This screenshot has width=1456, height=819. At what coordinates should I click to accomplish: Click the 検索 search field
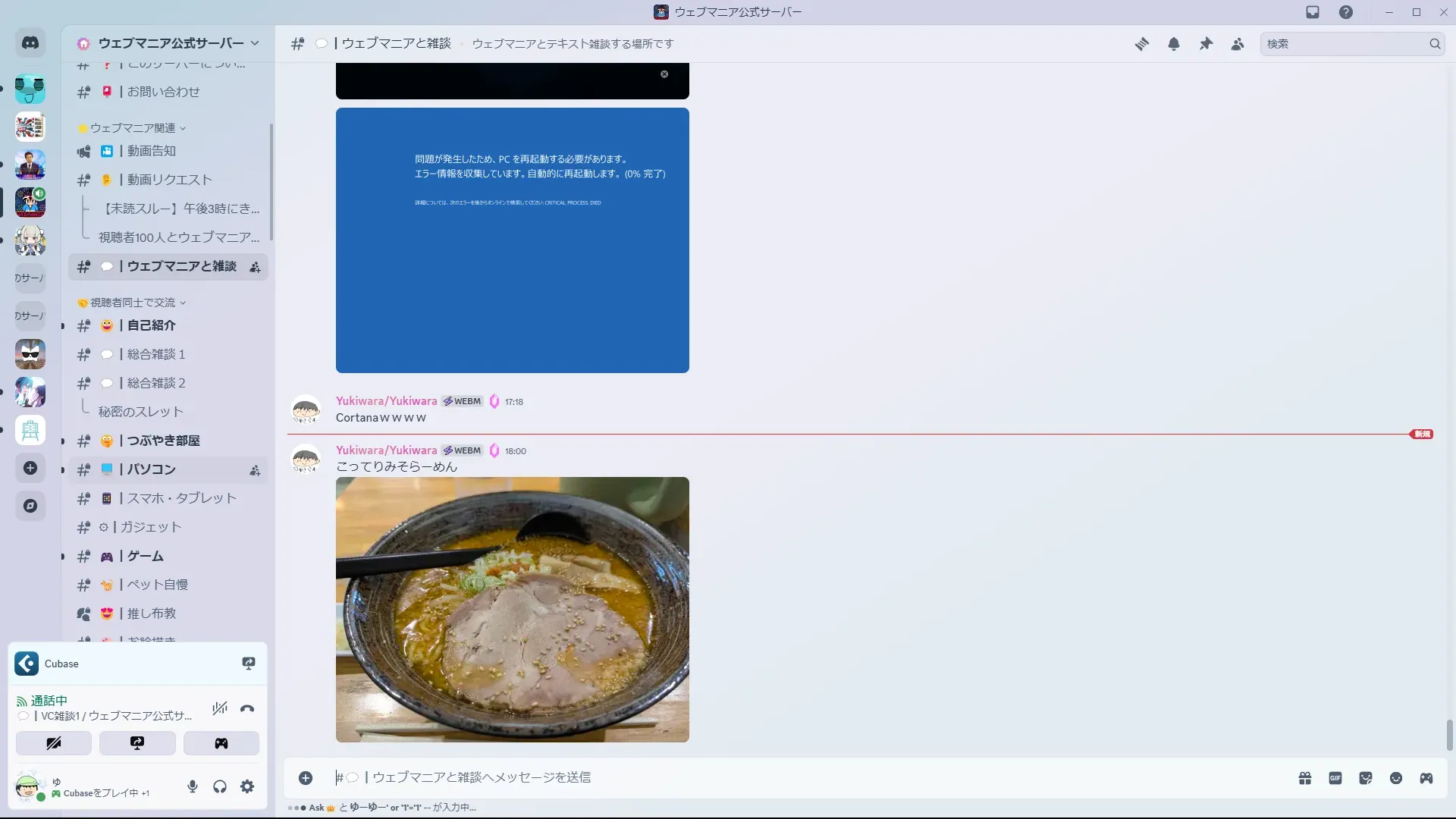(1342, 44)
